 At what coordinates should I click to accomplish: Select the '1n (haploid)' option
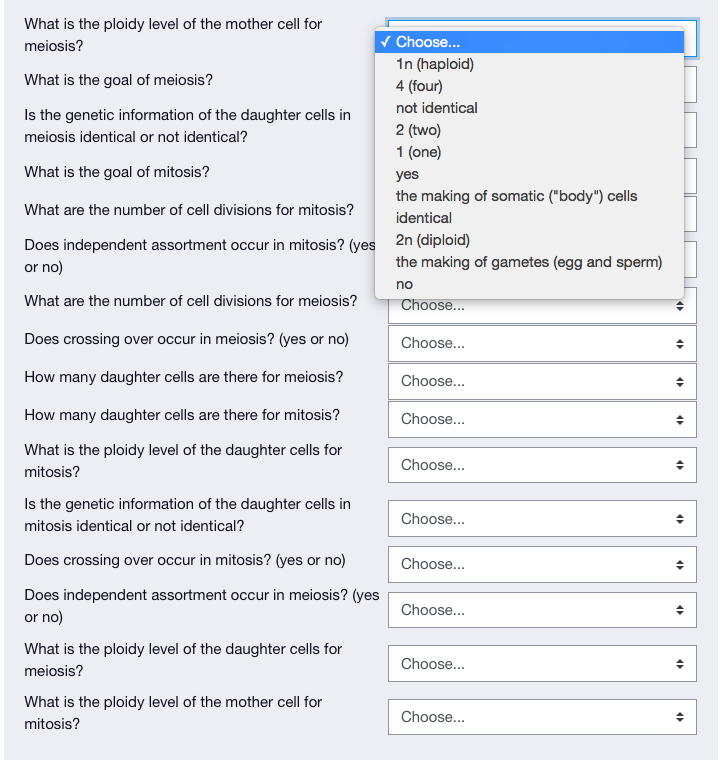(529, 64)
